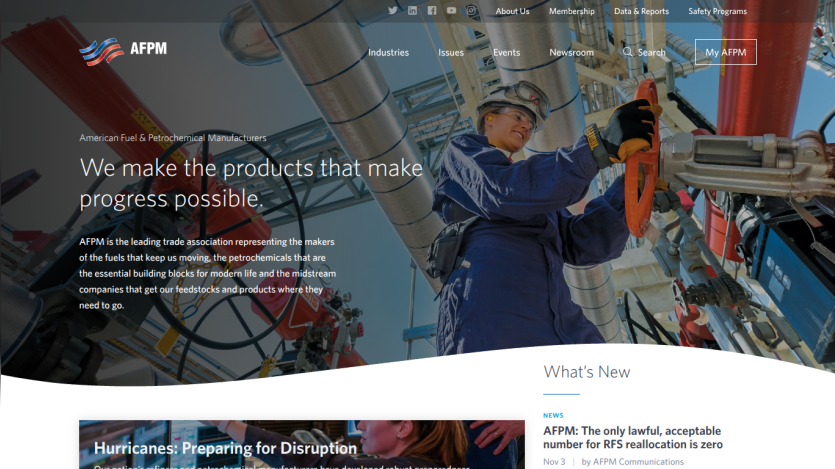Open the AFPM Twitter page icon
835x469 pixels.
[392, 11]
